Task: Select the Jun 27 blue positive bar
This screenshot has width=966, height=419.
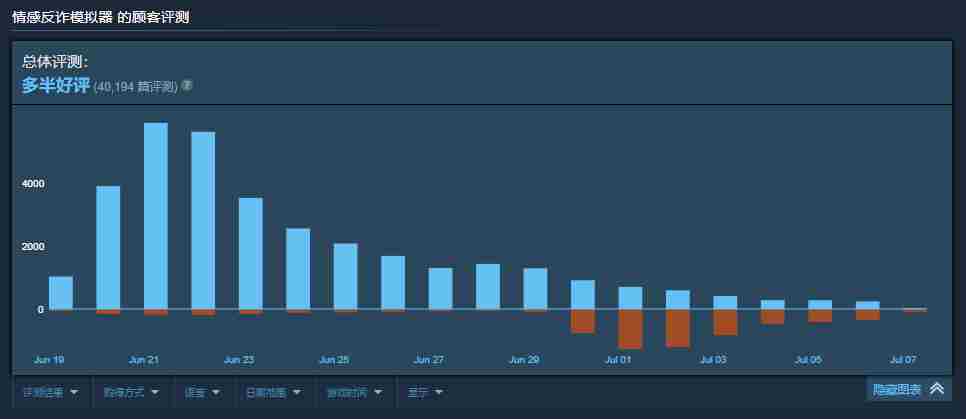Action: 440,288
